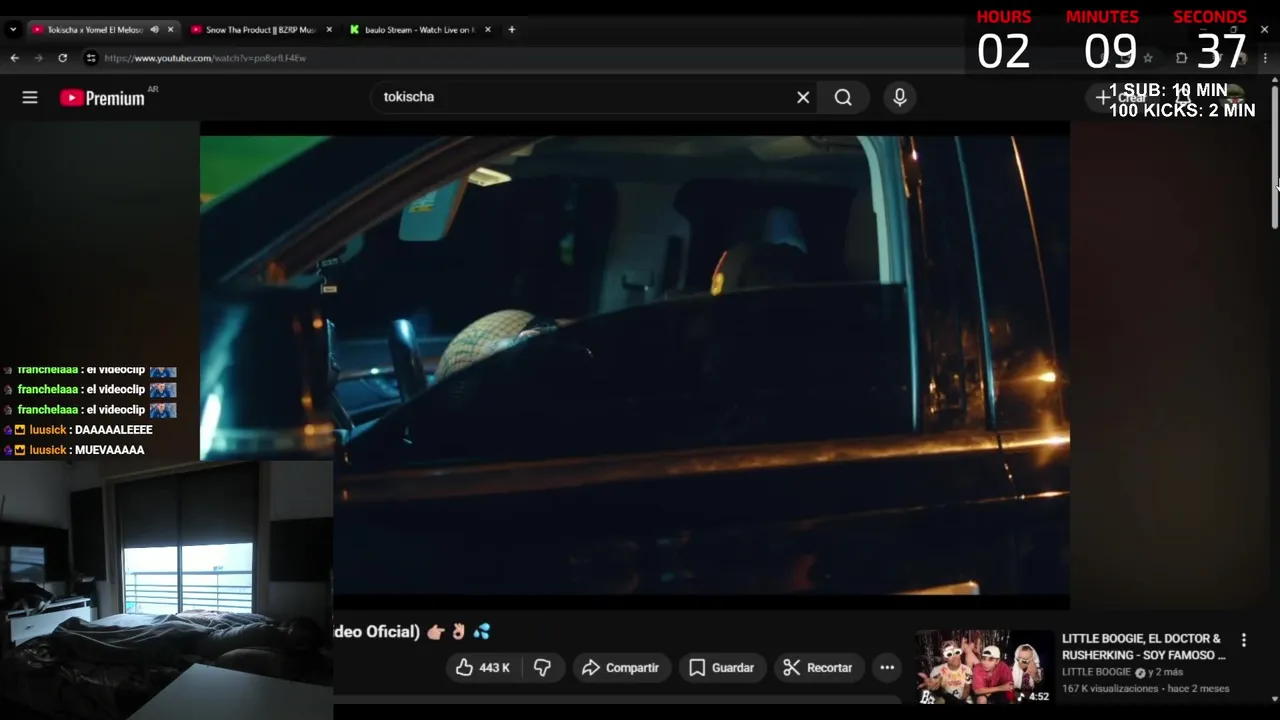The image size is (1280, 720).
Task: Open the YouTube account avatar
Action: click(x=1234, y=97)
